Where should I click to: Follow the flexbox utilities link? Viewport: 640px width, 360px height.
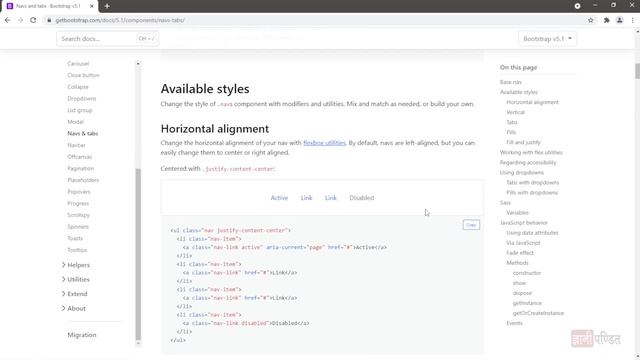[x=324, y=143]
